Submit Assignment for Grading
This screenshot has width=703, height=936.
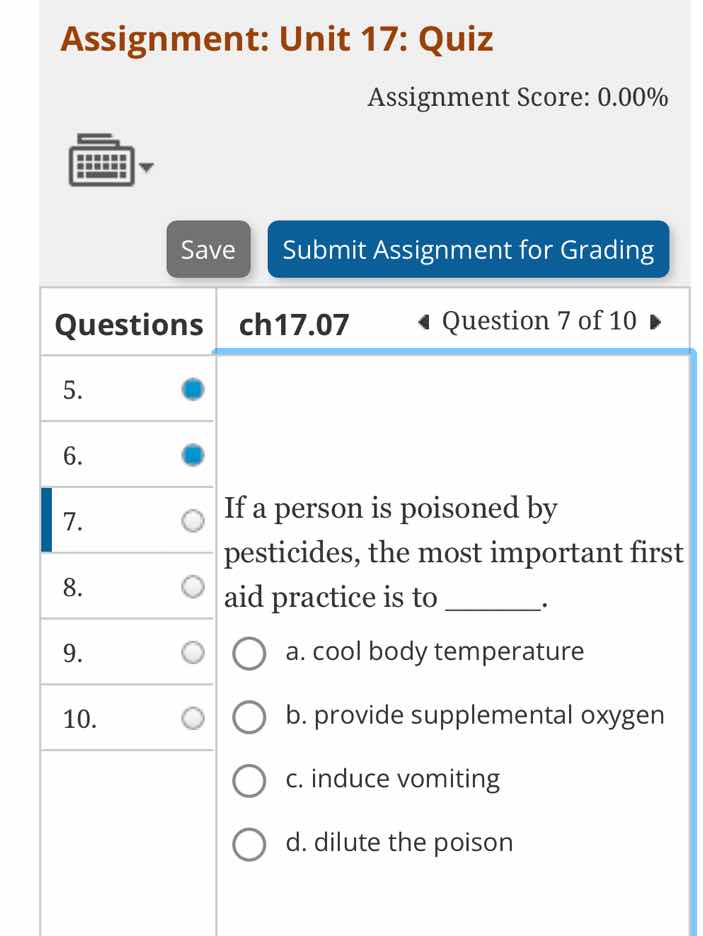click(x=468, y=250)
